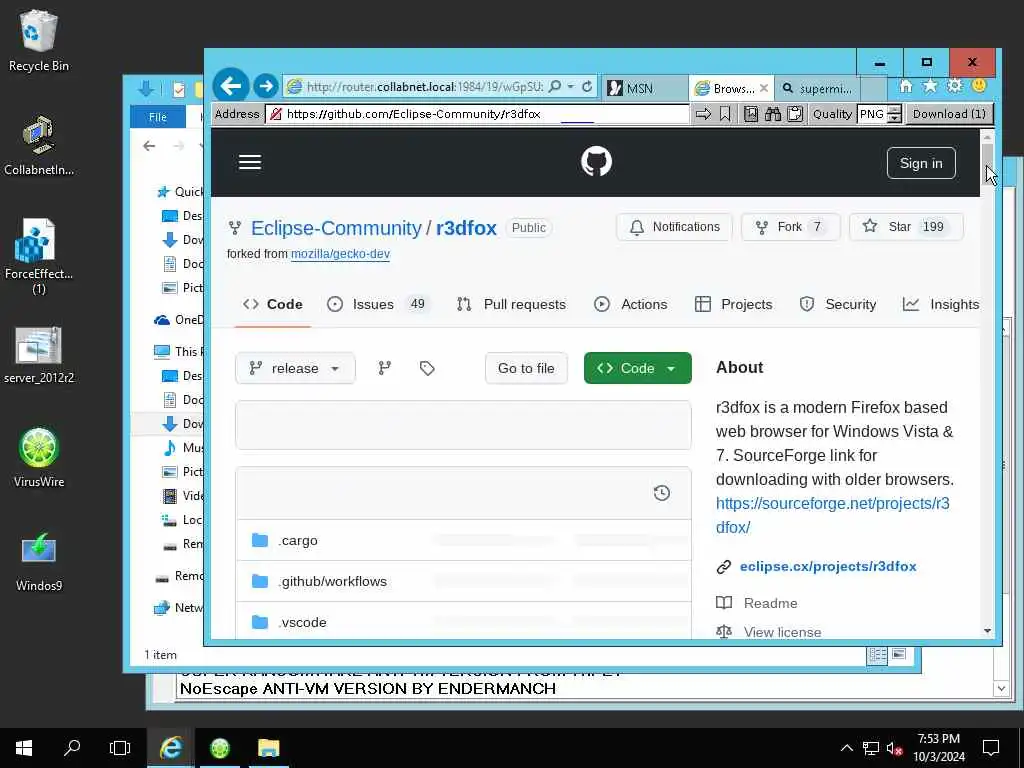Open the eclipse.cx/projects/r3dfox link
This screenshot has height=768, width=1024.
[828, 566]
